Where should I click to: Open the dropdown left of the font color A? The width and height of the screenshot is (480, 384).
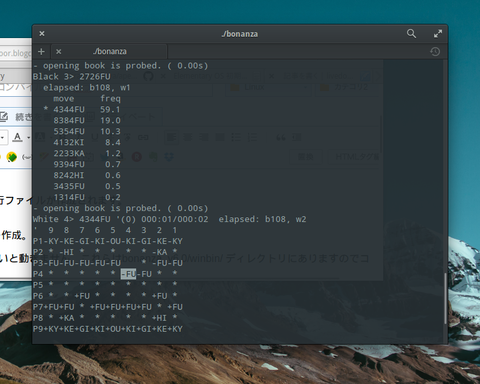(x=3, y=137)
